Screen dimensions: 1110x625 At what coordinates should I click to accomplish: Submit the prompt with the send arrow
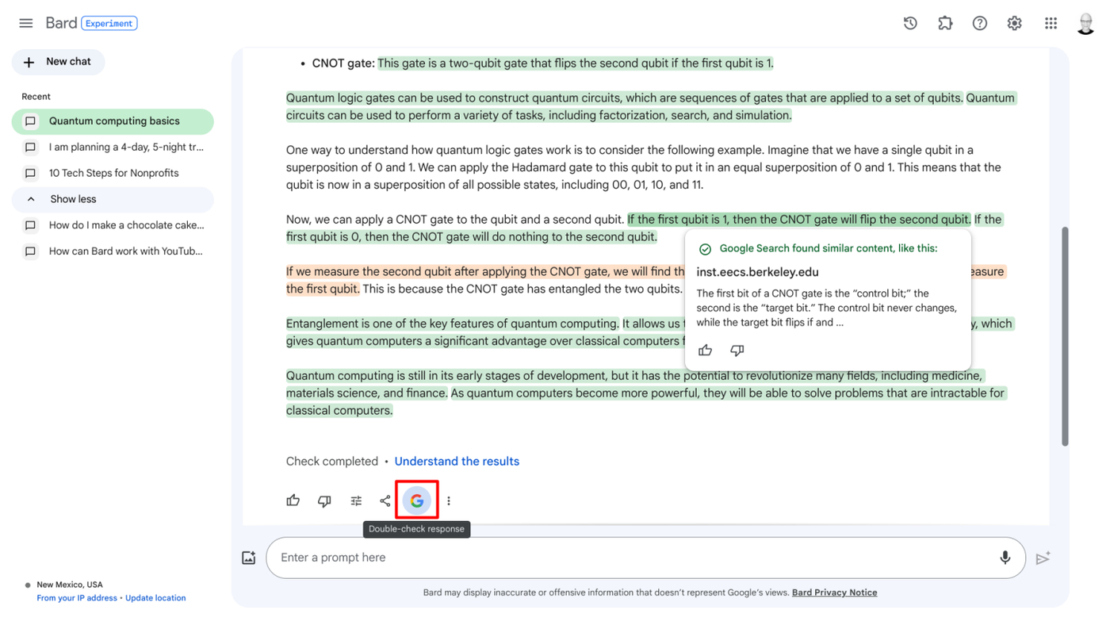tap(1043, 558)
